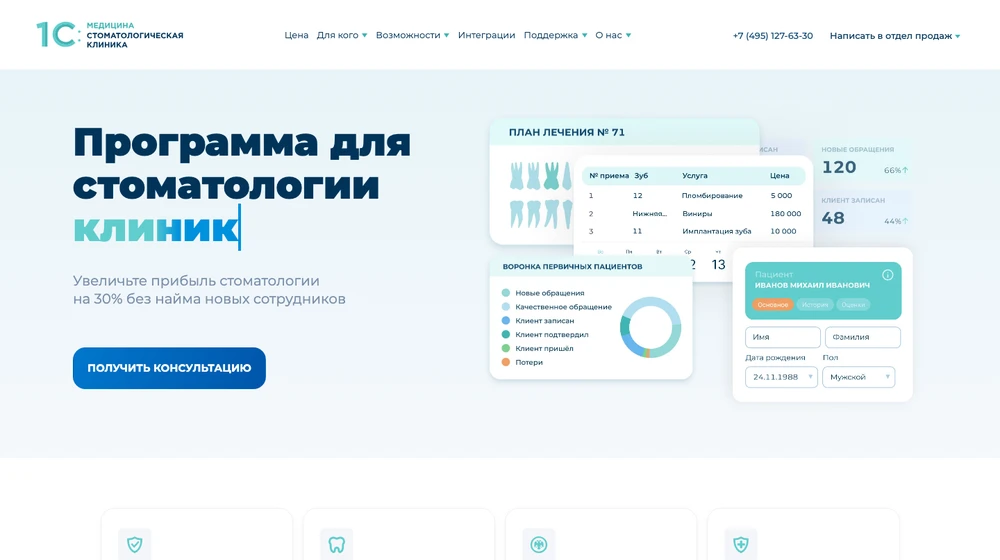Expand the Для кого dropdown menu
The height and width of the screenshot is (560, 1000).
(x=342, y=35)
